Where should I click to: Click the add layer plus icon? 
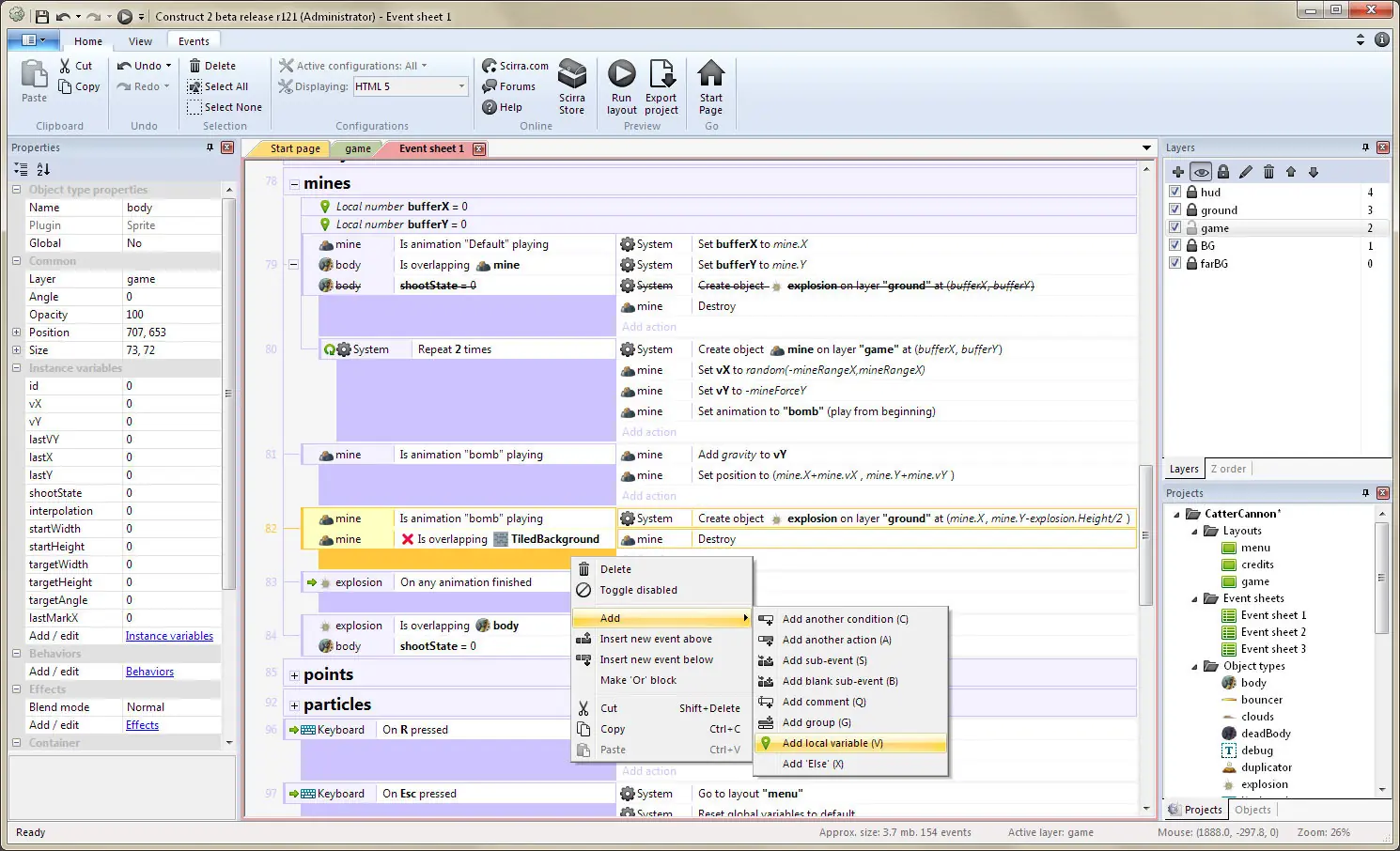1177,172
